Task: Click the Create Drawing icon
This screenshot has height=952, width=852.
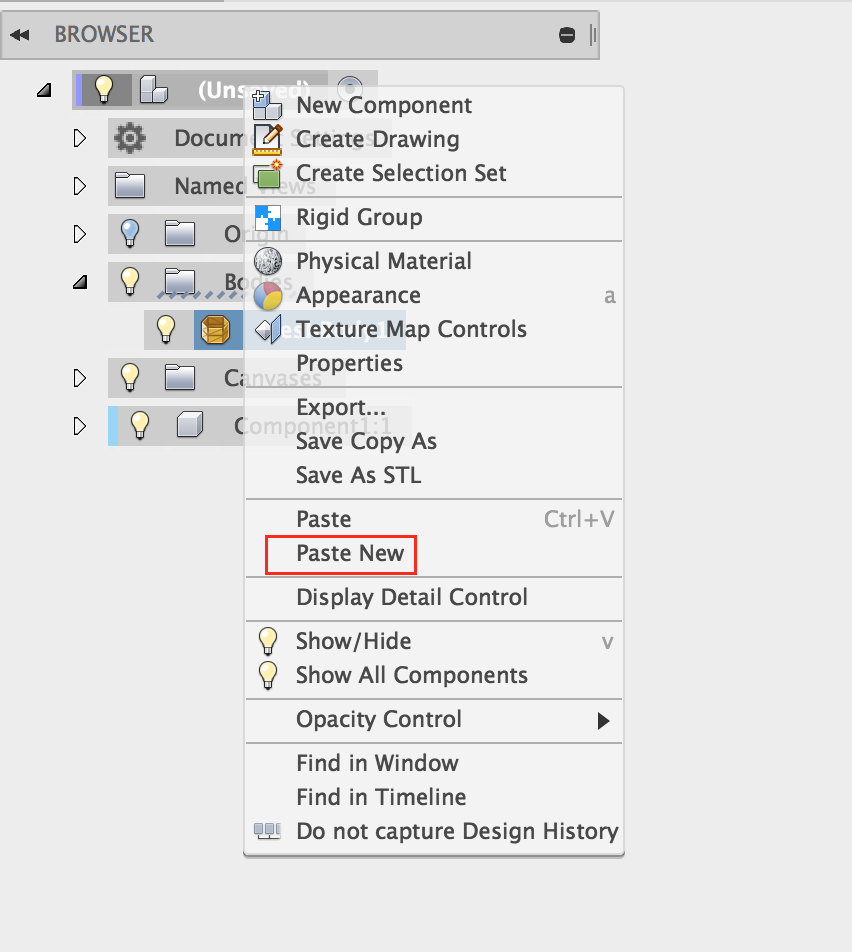Action: click(x=268, y=139)
